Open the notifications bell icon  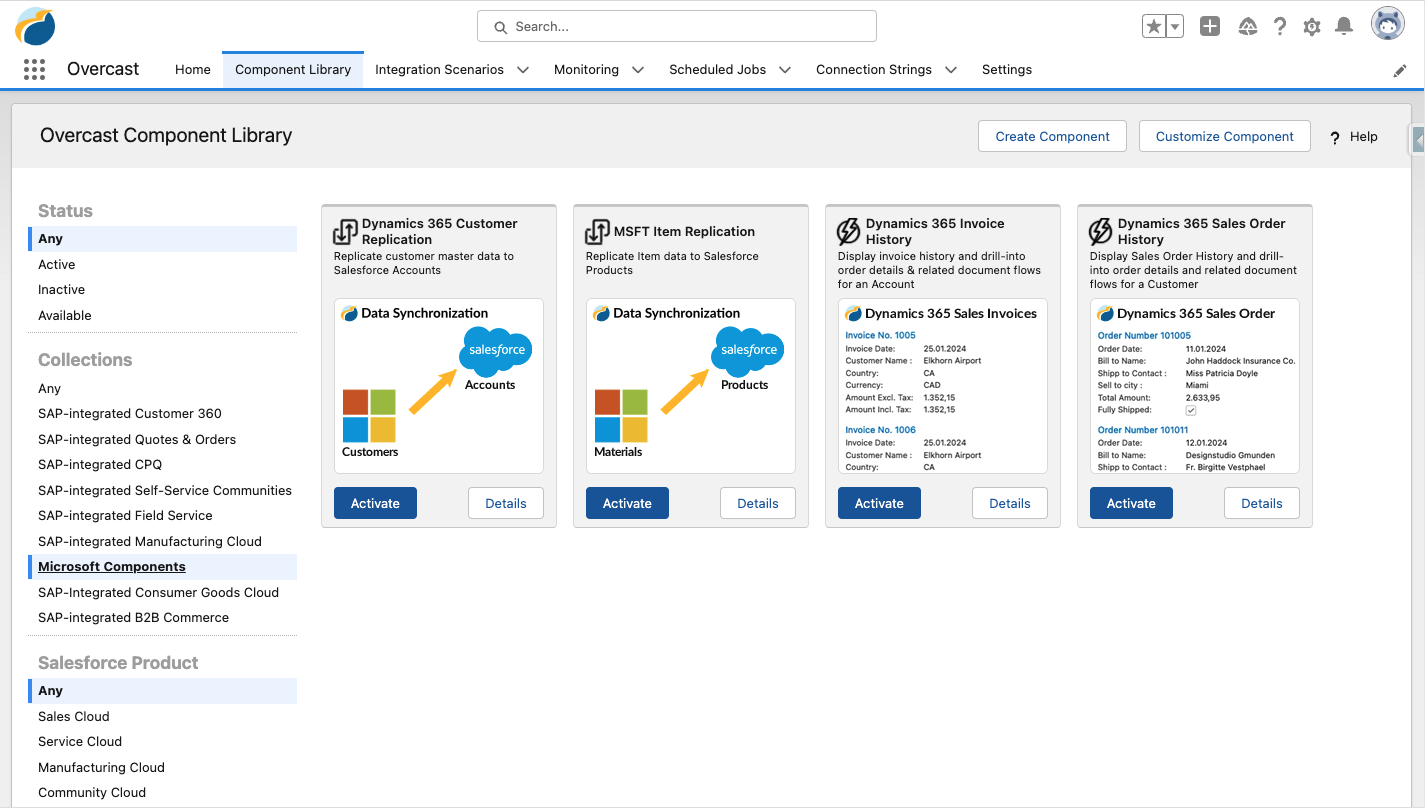[1345, 27]
